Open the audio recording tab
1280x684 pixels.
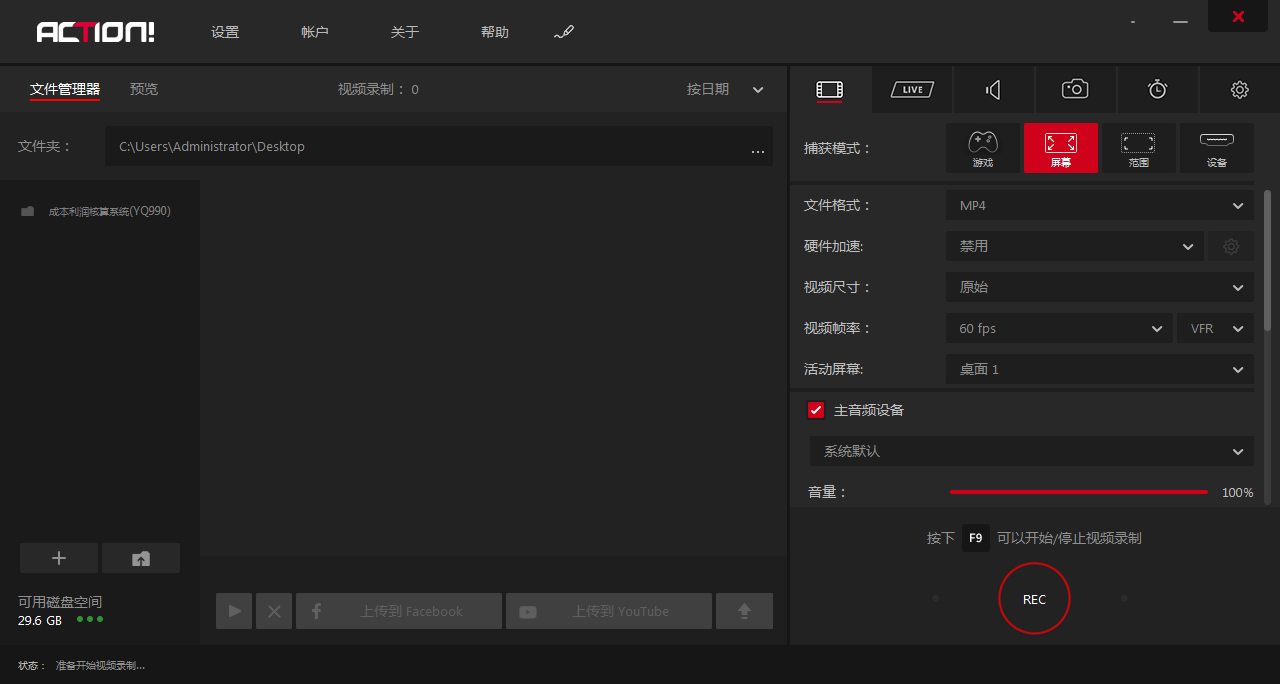coord(993,90)
